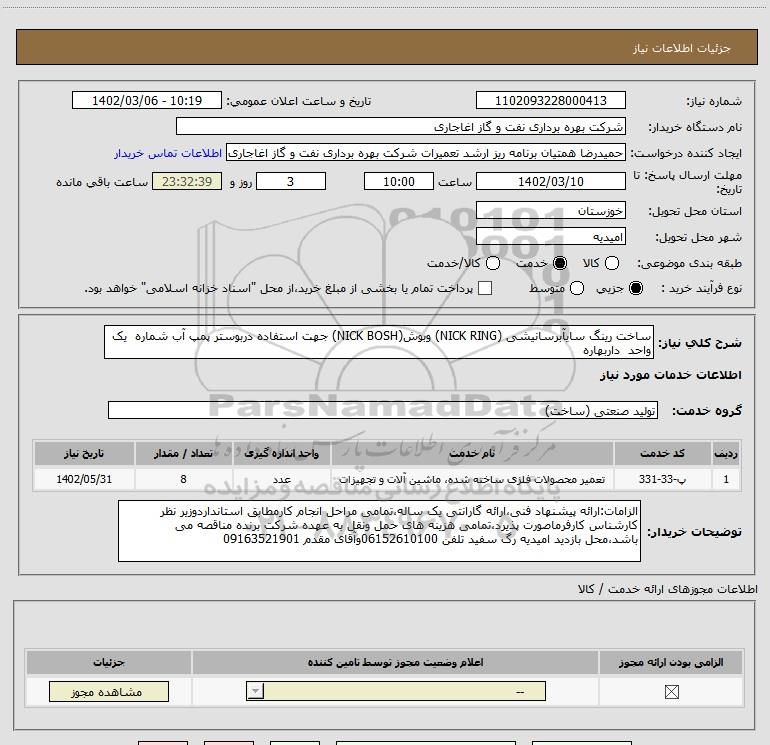Click the ردیف column header
Screen dimensions: 770x745
726,453
